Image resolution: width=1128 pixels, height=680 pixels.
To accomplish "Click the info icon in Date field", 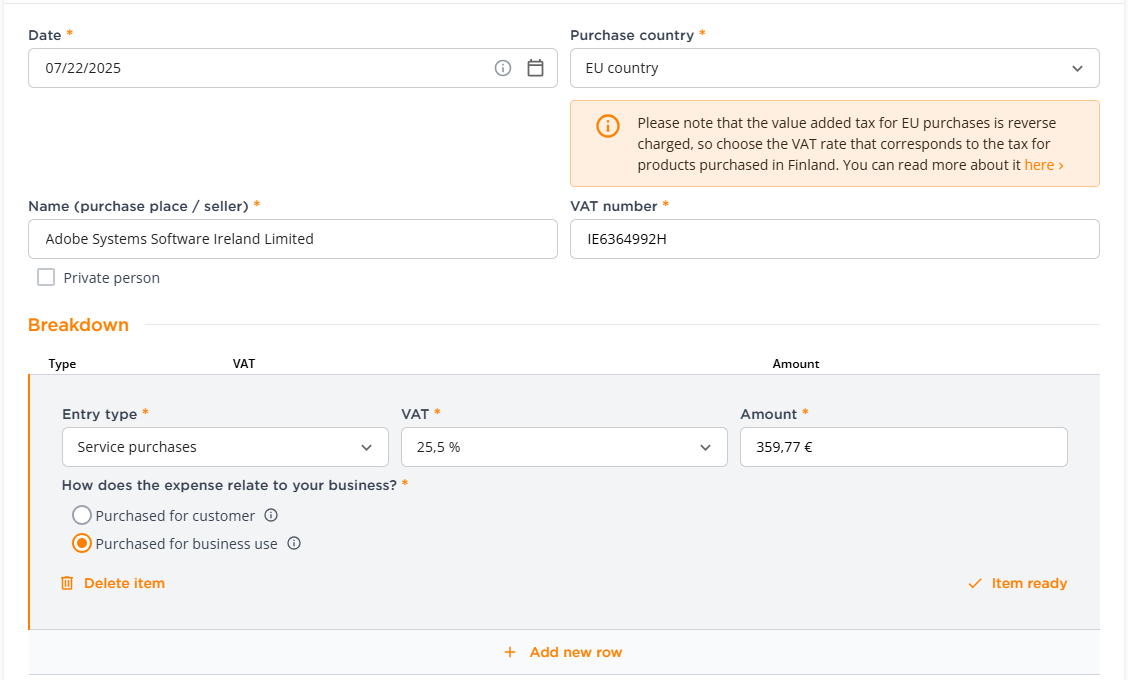I will 503,68.
